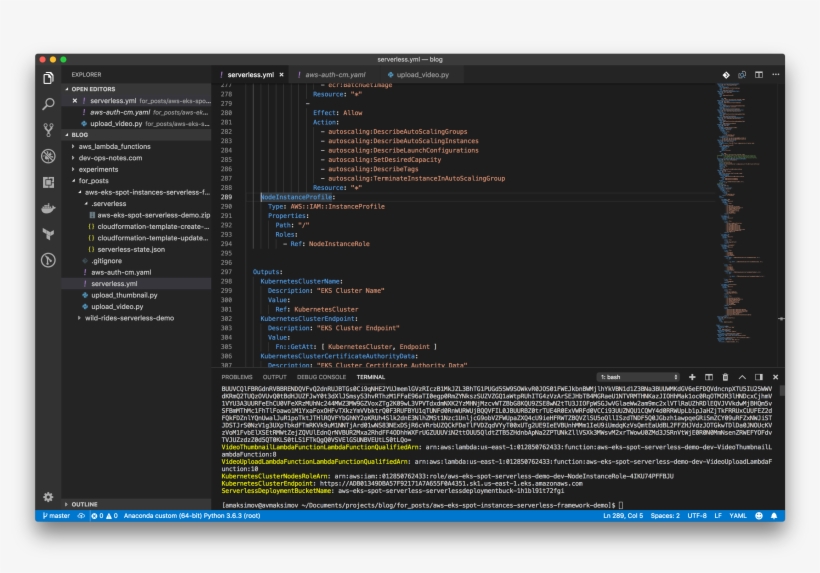The image size is (820, 573).
Task: Click the diamond source control icon in editor toolbar
Action: pos(726,75)
